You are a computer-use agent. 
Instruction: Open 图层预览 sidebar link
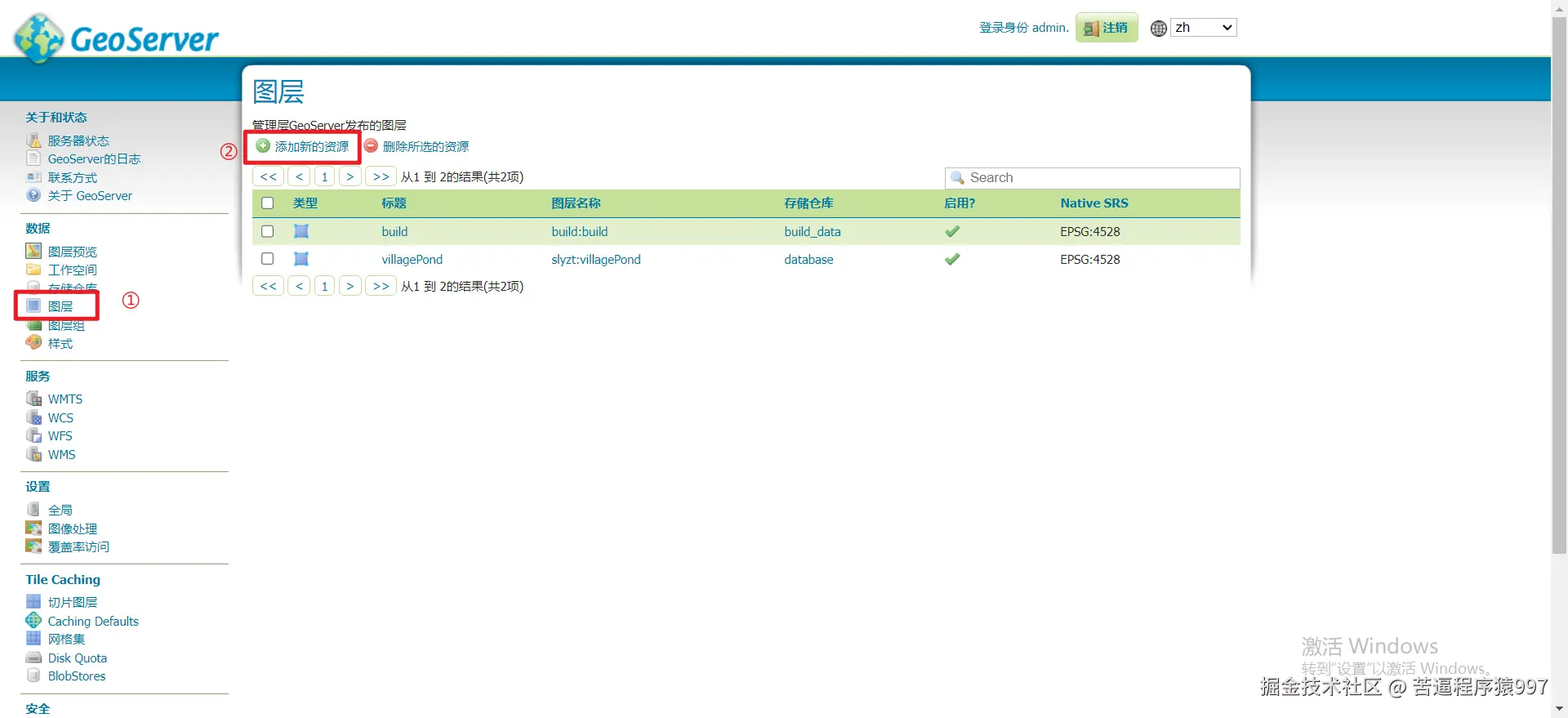(73, 252)
